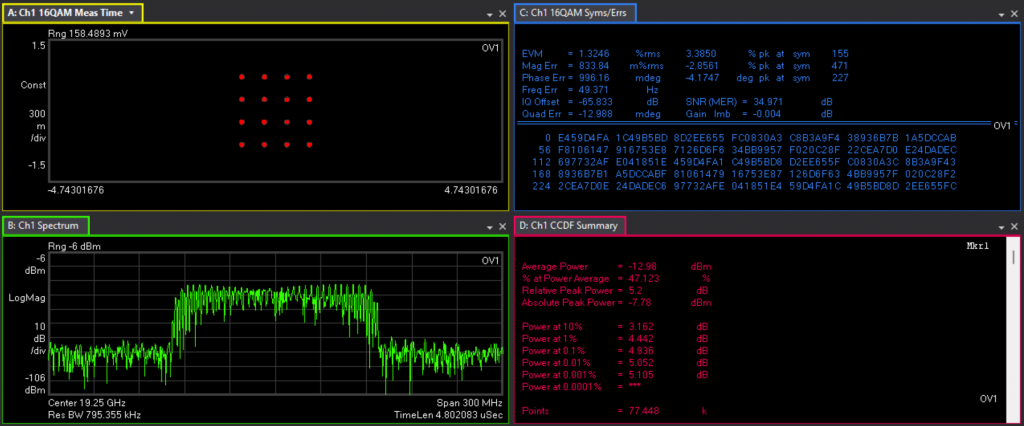Image resolution: width=1024 pixels, height=426 pixels.
Task: Open window options menu for Spectrum panel
Action: pos(489,227)
